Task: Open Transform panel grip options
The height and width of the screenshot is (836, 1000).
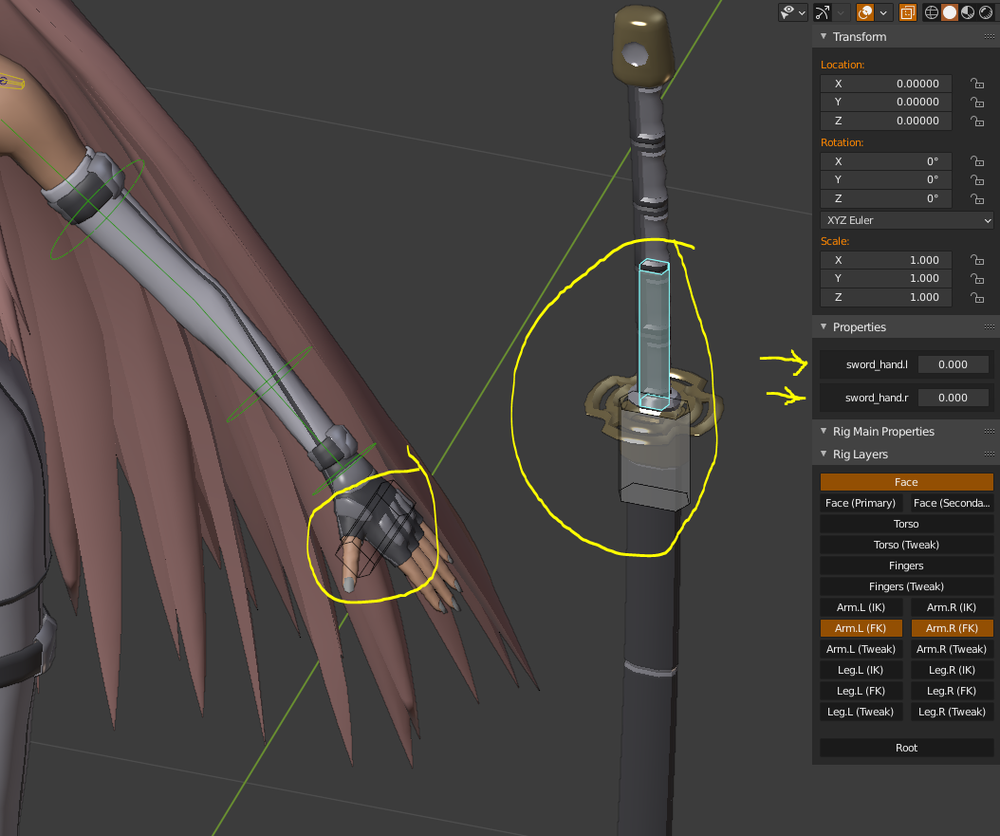Action: pyautogui.click(x=989, y=36)
